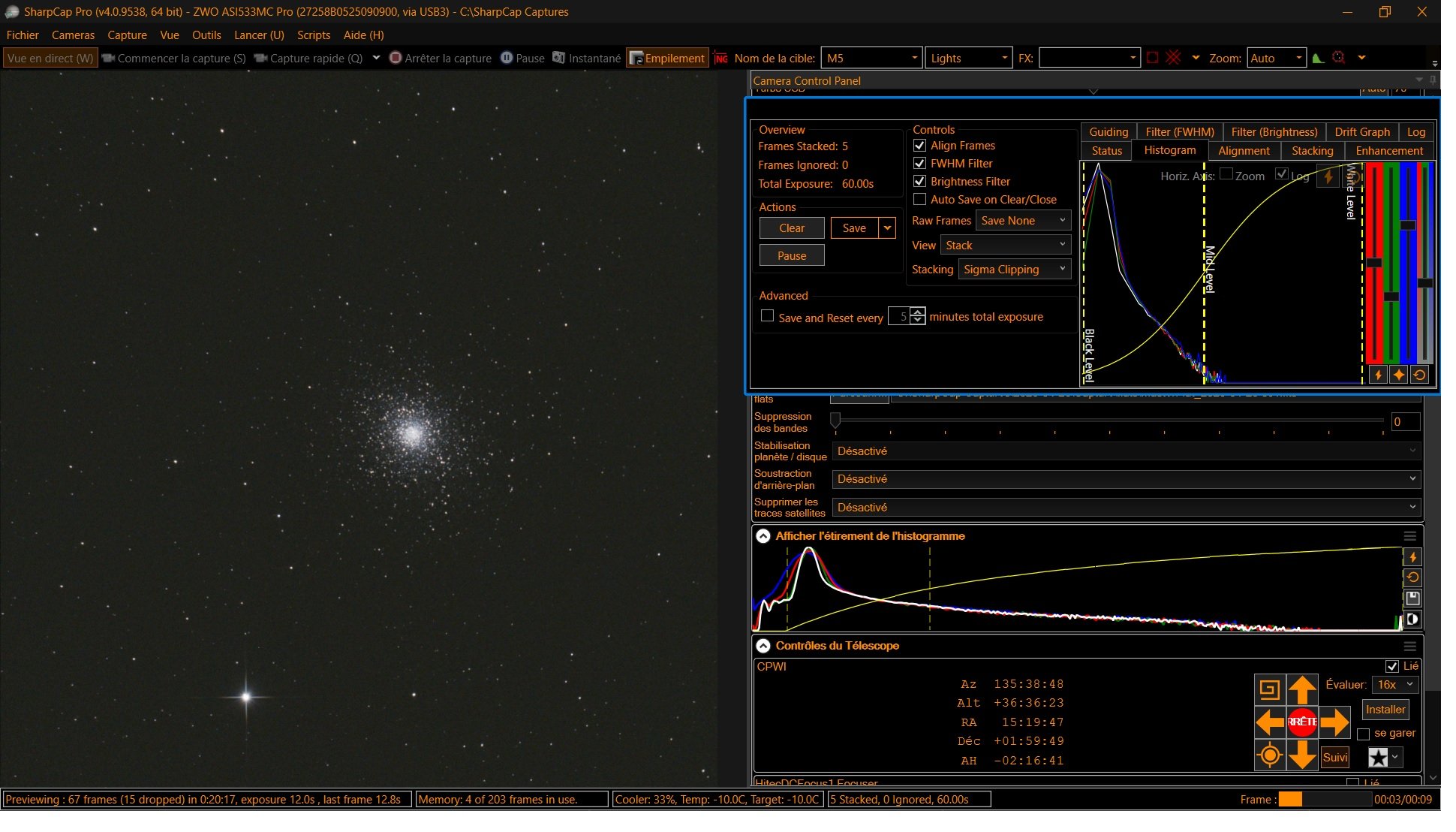The height and width of the screenshot is (832, 1456).
Task: Click the Installer button
Action: (x=1385, y=710)
